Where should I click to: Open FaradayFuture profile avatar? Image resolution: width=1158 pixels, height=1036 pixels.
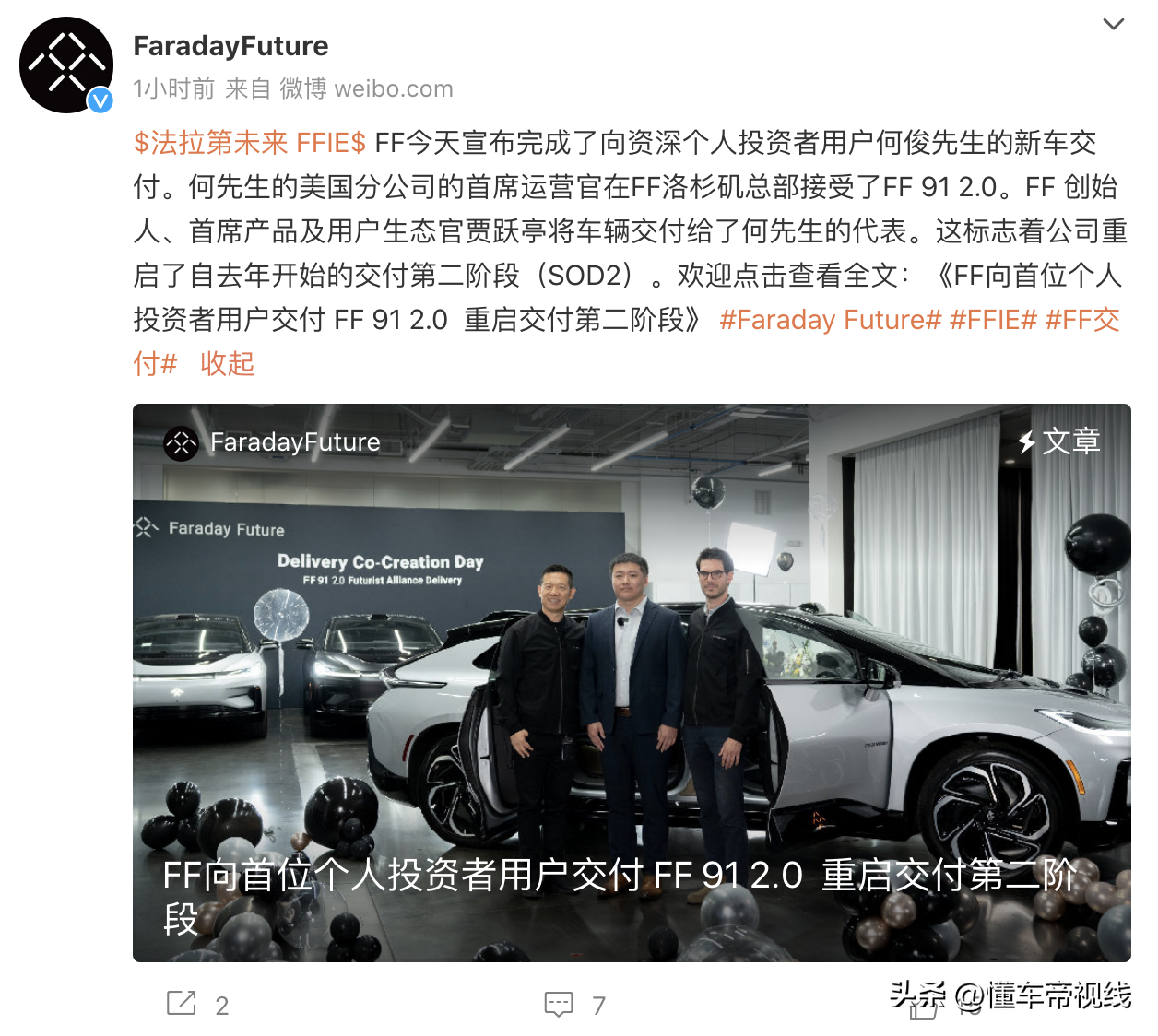pos(66,65)
